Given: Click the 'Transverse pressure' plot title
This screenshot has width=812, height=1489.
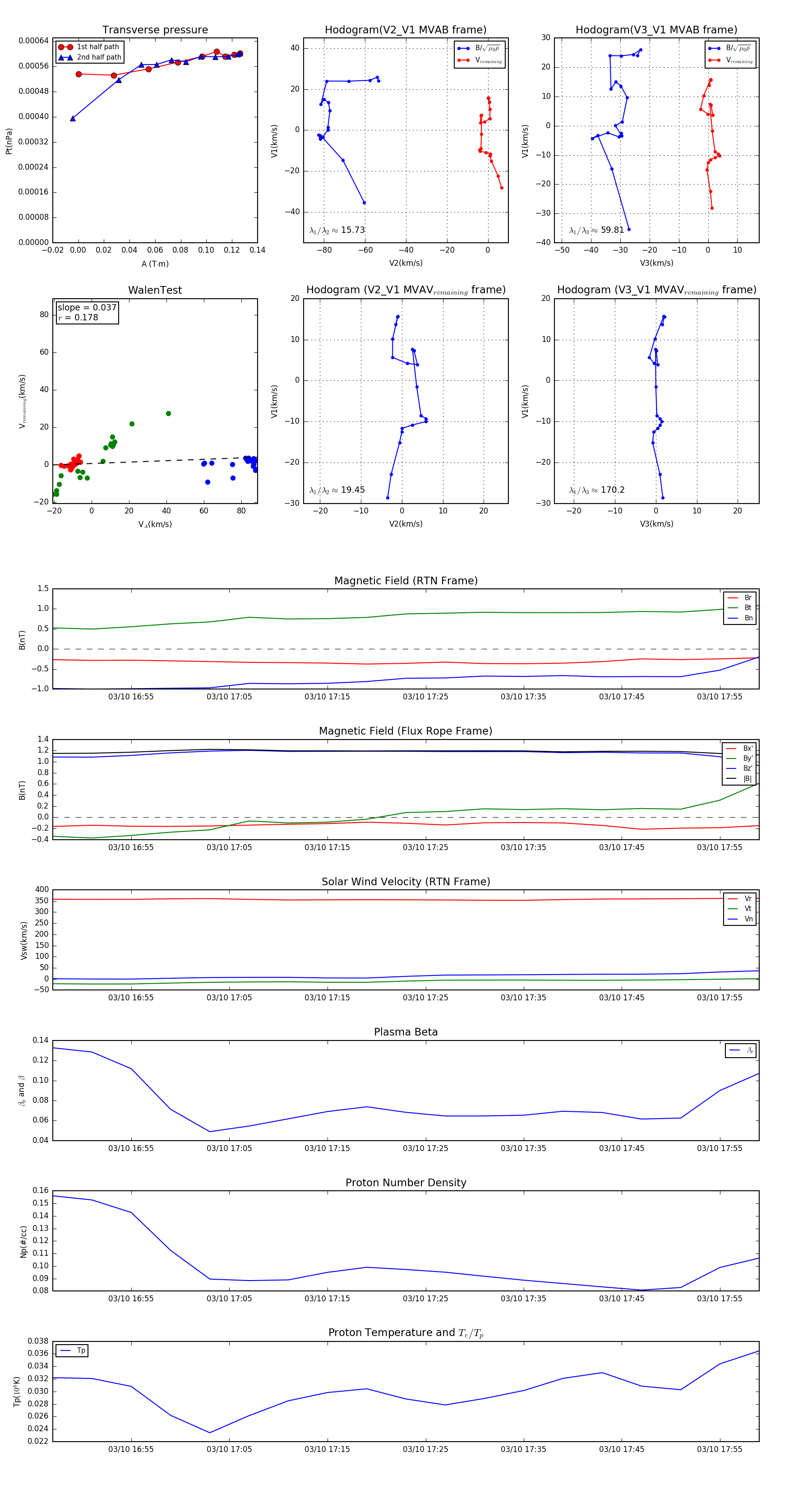Looking at the screenshot, I should point(155,29).
